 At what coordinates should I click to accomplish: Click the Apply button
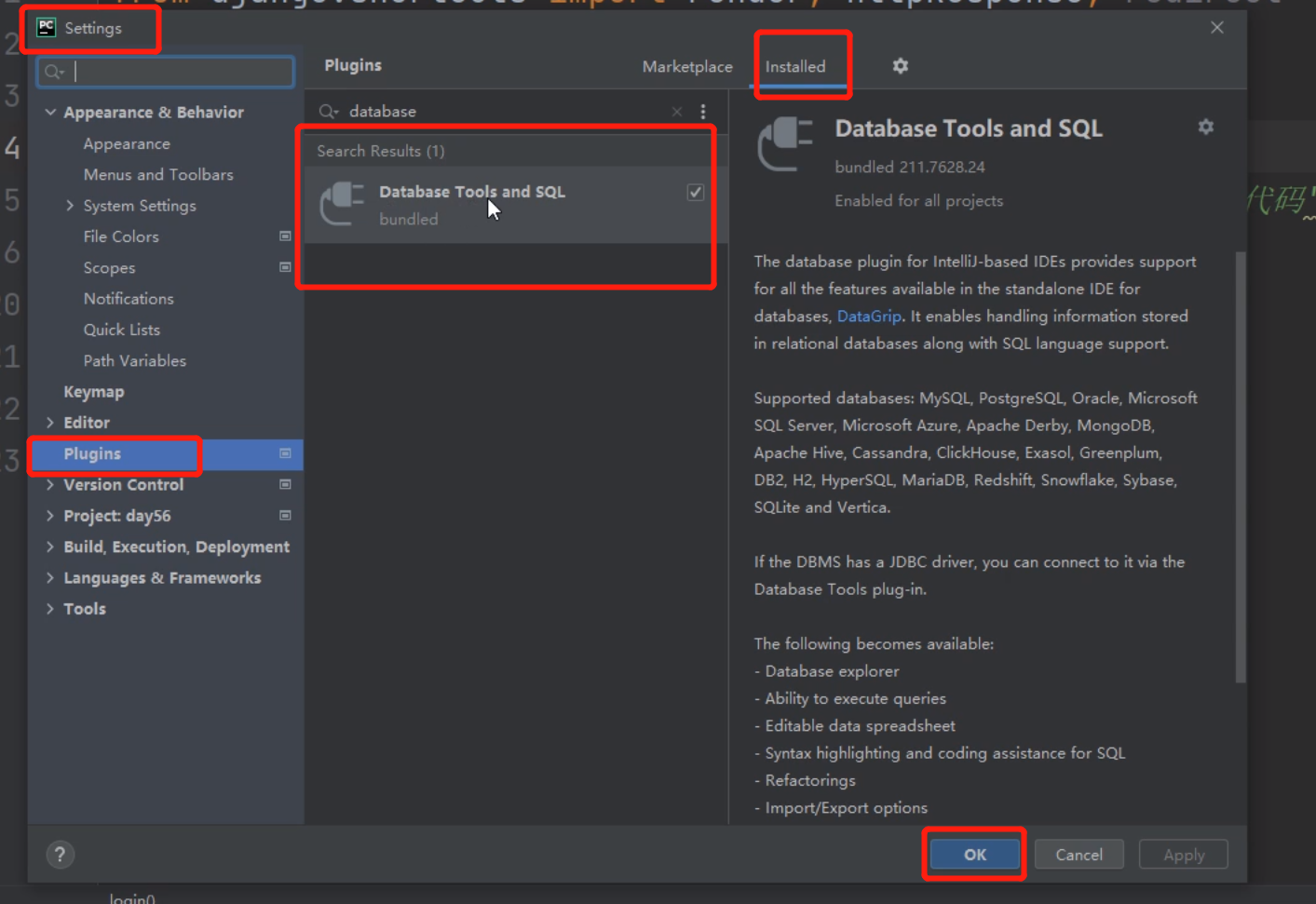1184,855
